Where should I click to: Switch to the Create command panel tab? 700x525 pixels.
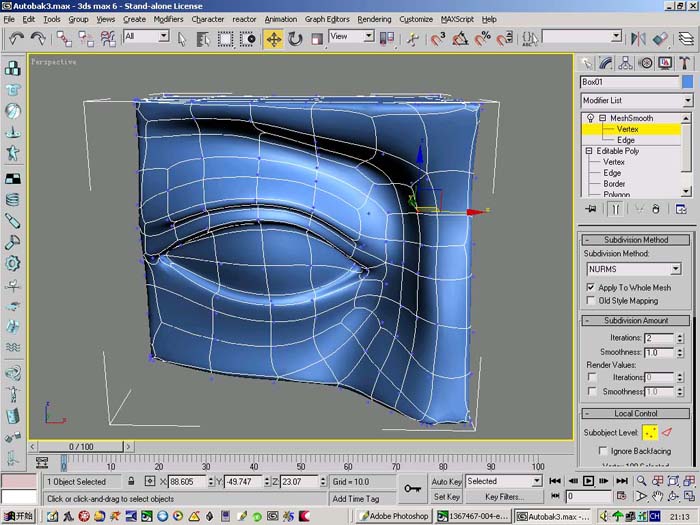pyautogui.click(x=587, y=63)
